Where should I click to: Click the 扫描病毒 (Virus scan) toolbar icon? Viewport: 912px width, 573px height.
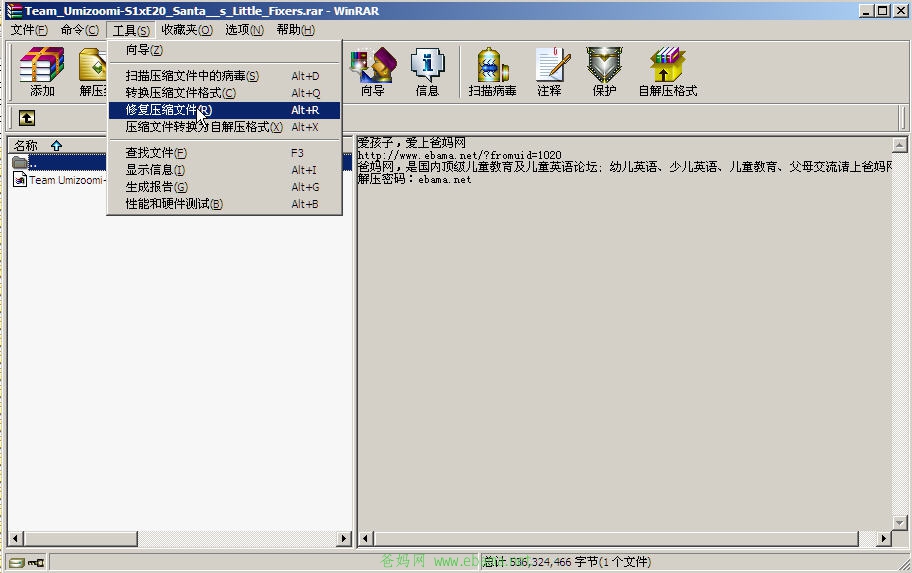click(x=492, y=72)
